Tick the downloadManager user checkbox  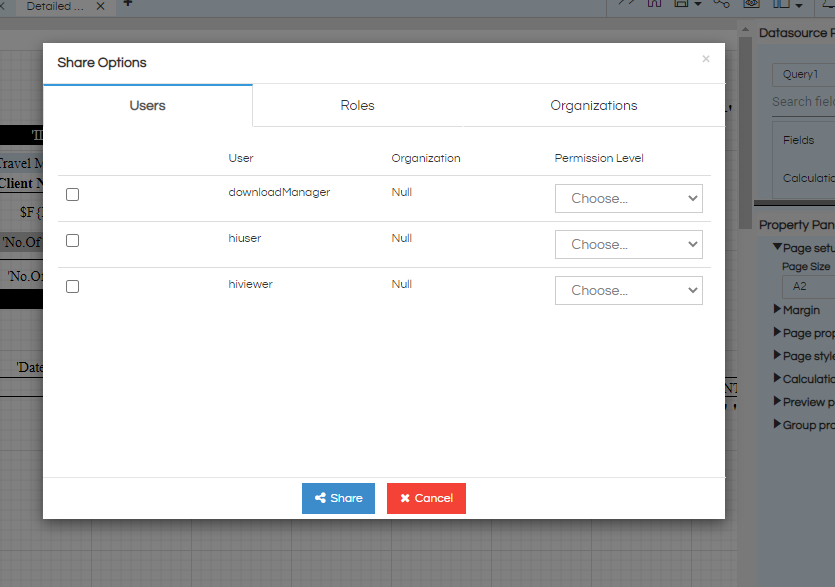point(72,194)
